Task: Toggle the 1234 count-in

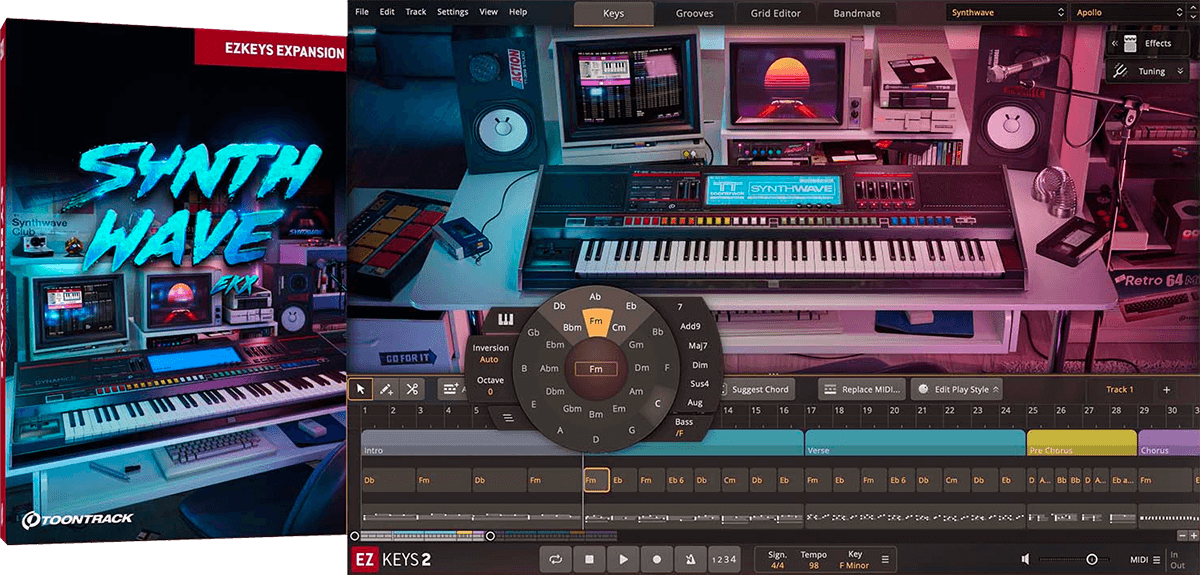Action: (x=724, y=560)
